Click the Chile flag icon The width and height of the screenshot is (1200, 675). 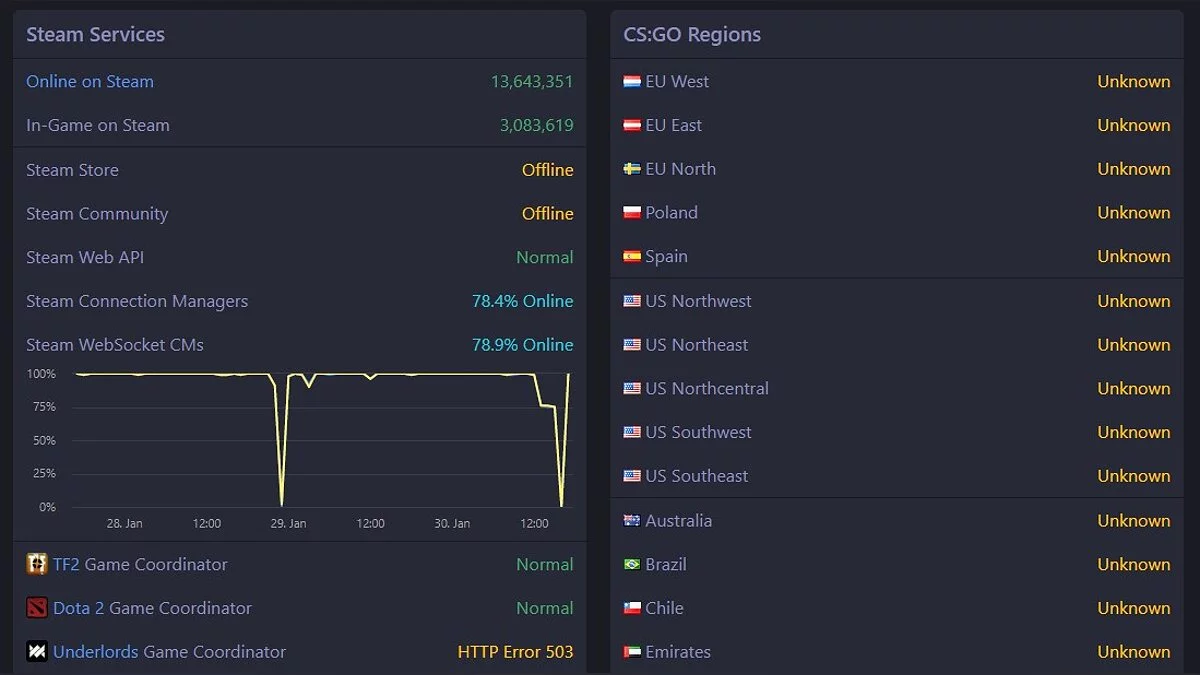click(632, 608)
